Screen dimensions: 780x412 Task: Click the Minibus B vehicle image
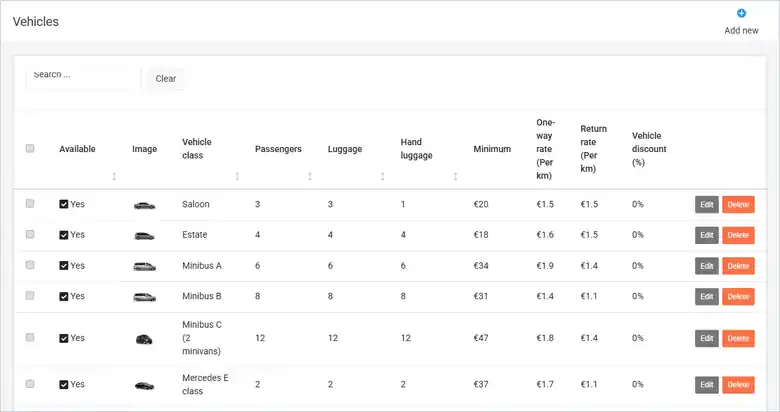(x=144, y=297)
